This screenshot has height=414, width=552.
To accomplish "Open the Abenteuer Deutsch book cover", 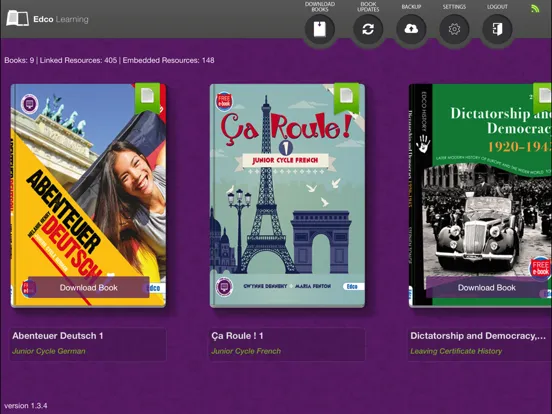I will 88,196.
